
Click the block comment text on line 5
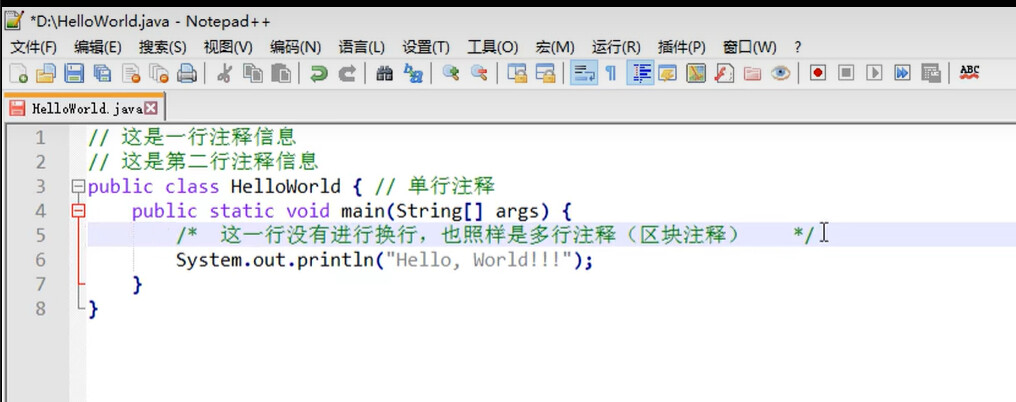tap(495, 235)
